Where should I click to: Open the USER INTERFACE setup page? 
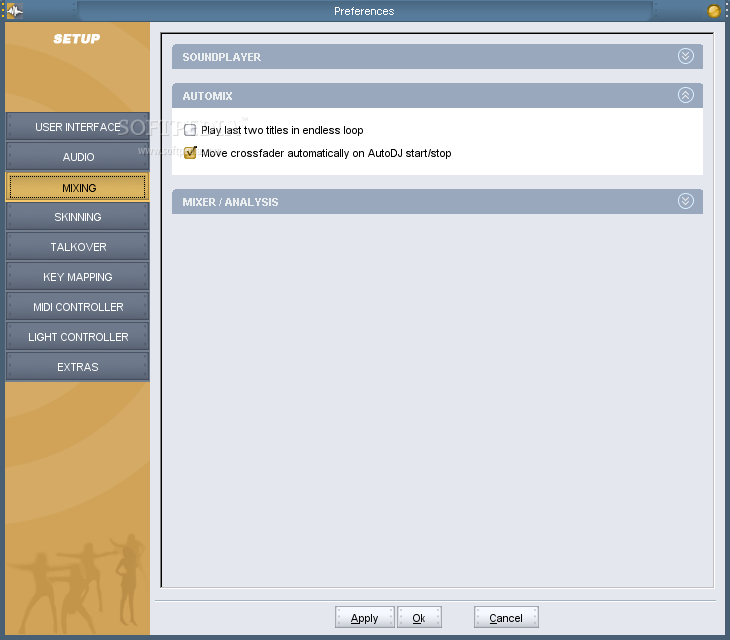coord(77,127)
